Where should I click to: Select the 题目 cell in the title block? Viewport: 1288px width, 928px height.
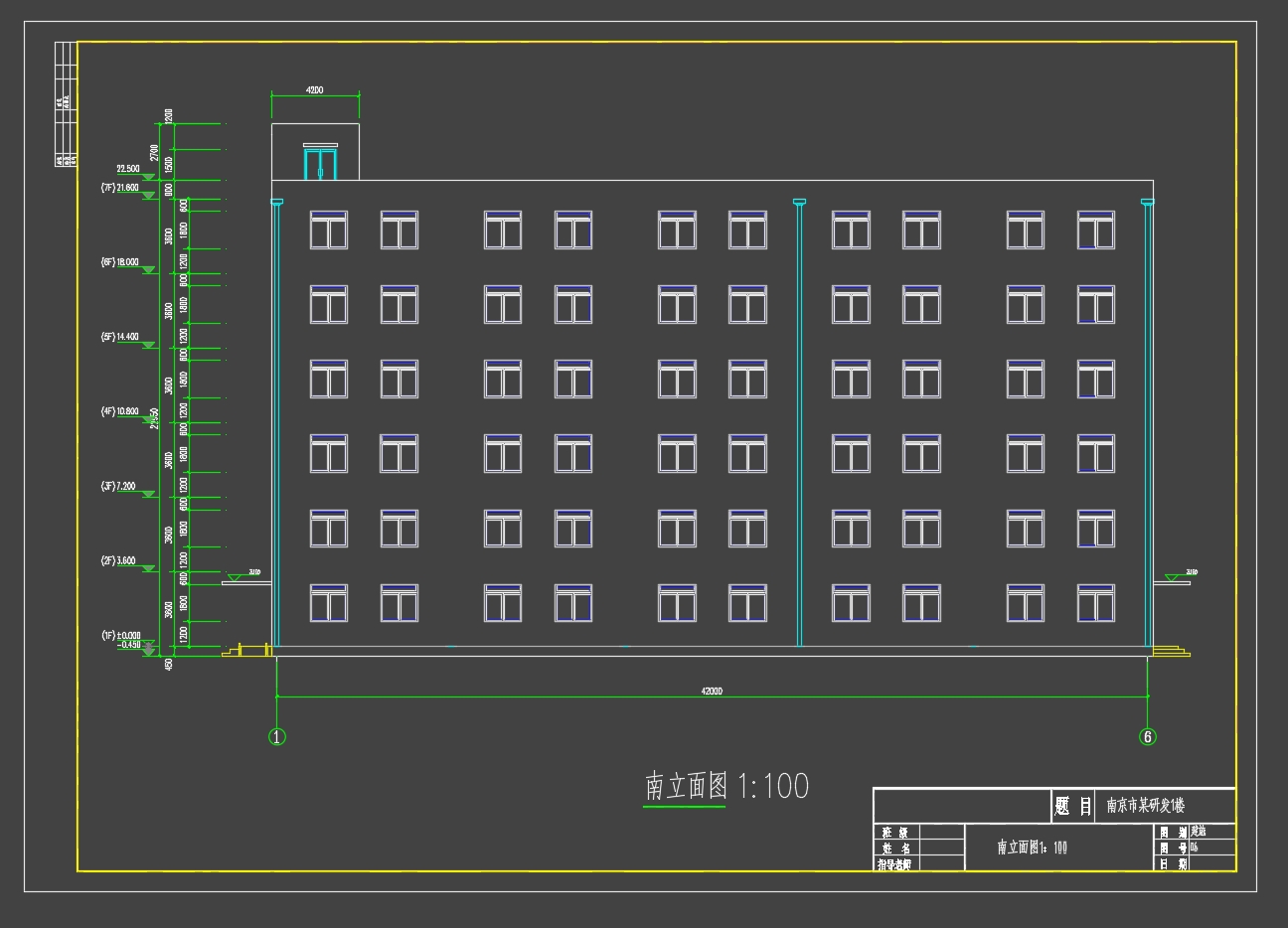point(1072,806)
